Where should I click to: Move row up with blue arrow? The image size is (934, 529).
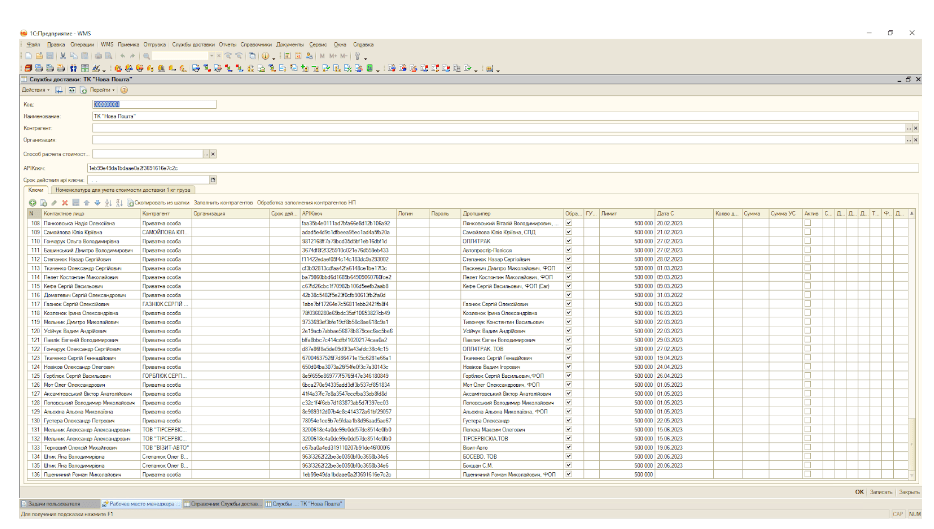[x=87, y=202]
